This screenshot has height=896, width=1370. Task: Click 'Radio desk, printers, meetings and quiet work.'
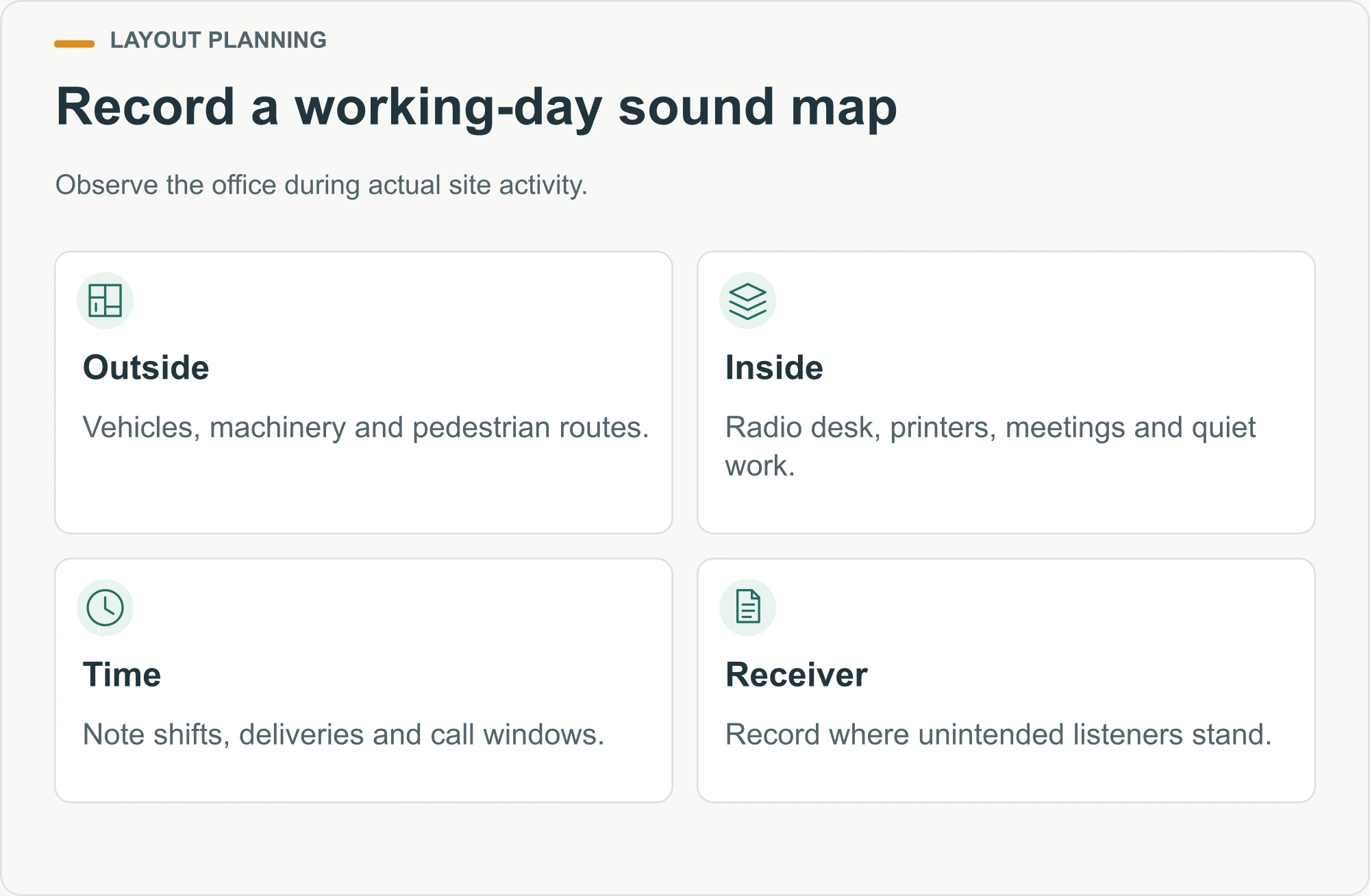(991, 447)
